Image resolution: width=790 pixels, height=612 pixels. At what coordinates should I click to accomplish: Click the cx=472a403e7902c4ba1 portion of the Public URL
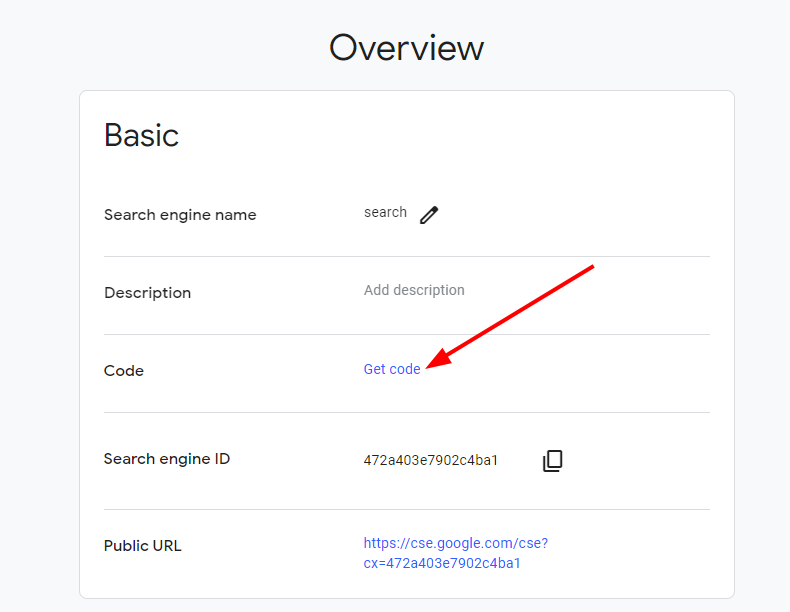click(x=442, y=563)
